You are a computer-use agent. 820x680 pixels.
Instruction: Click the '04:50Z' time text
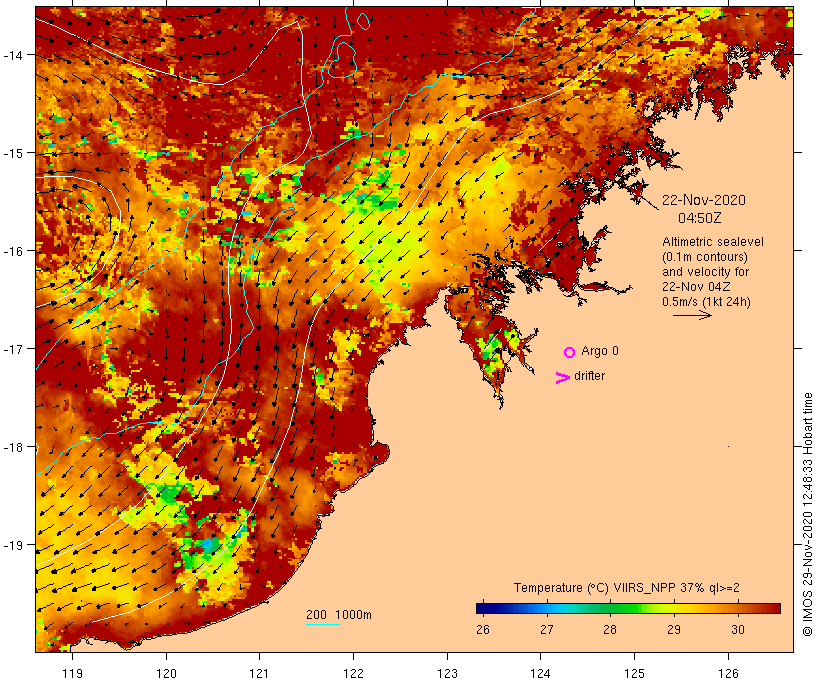coord(700,218)
